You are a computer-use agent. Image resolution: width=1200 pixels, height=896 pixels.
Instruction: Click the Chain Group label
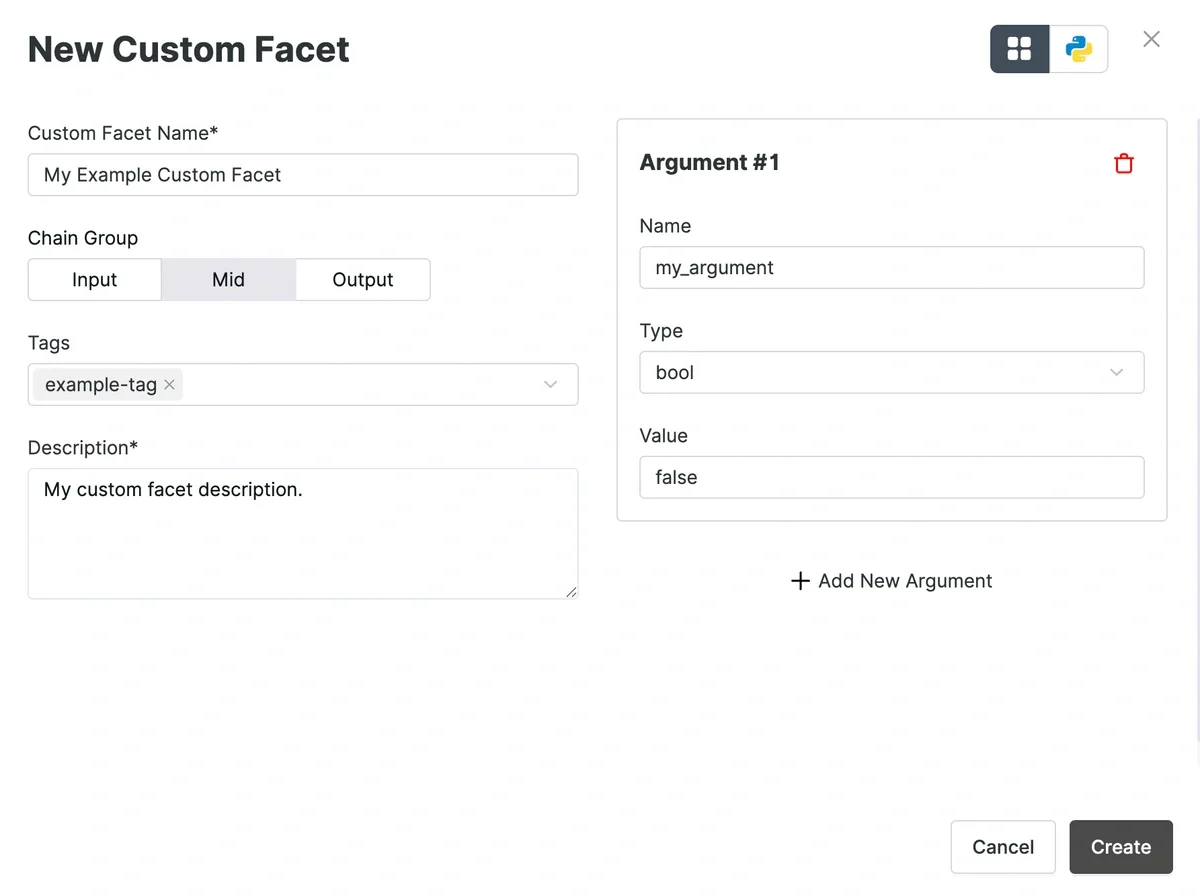coord(83,238)
